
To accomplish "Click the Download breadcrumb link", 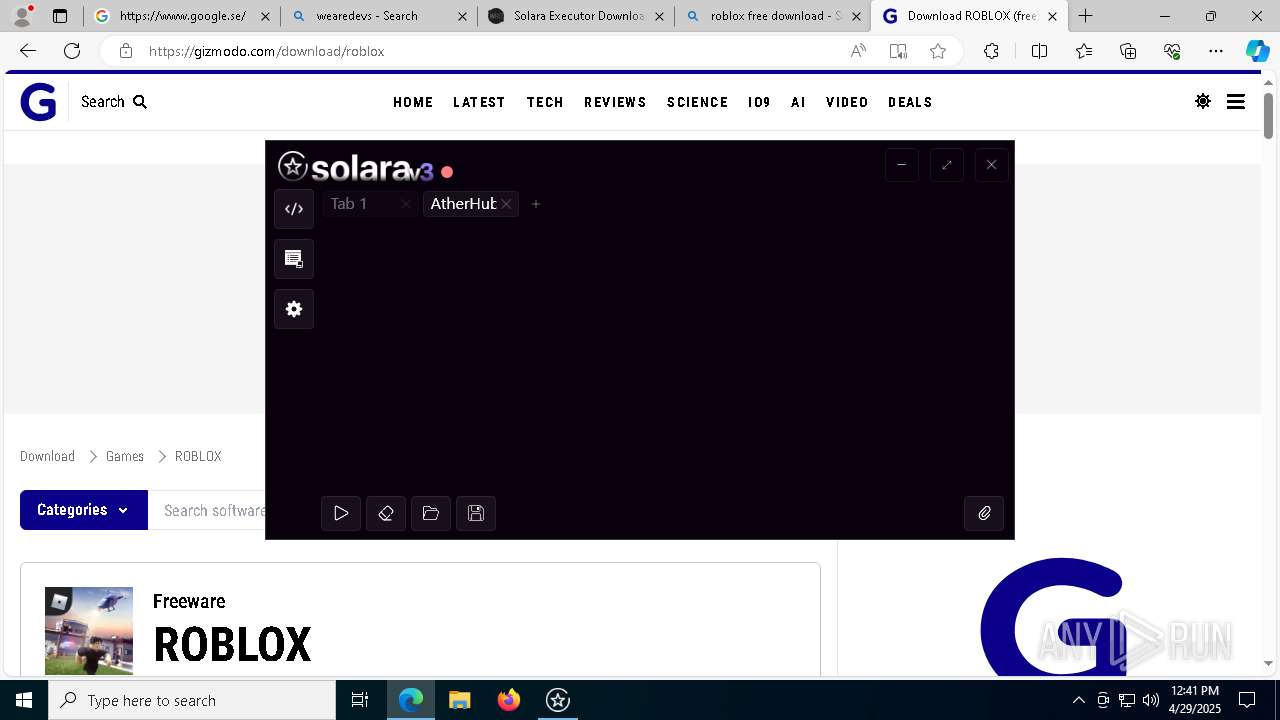I will click(x=47, y=456).
